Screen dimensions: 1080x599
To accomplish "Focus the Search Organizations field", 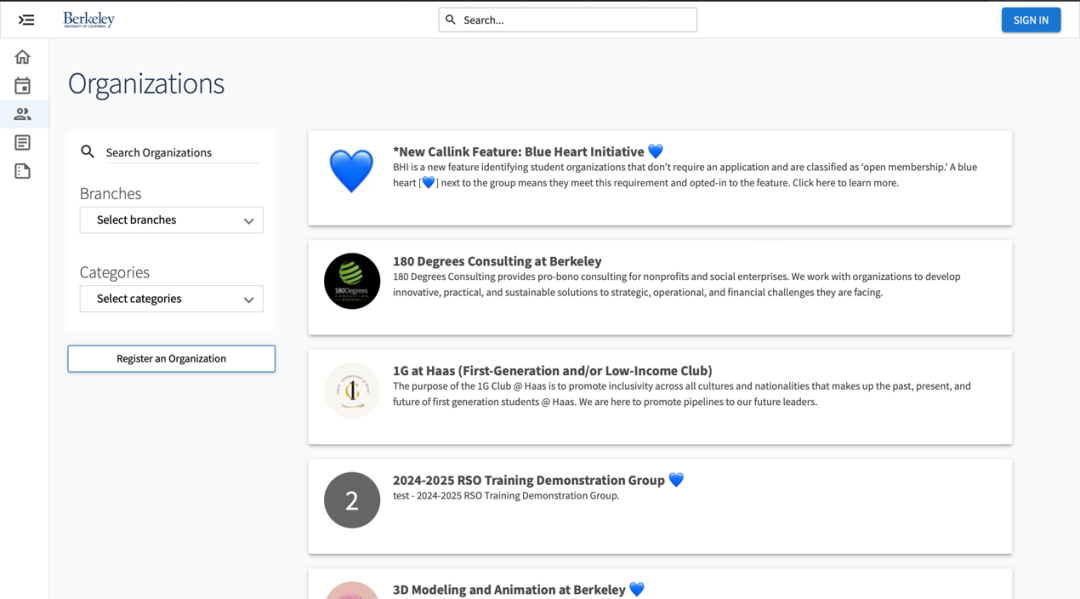I will point(182,152).
